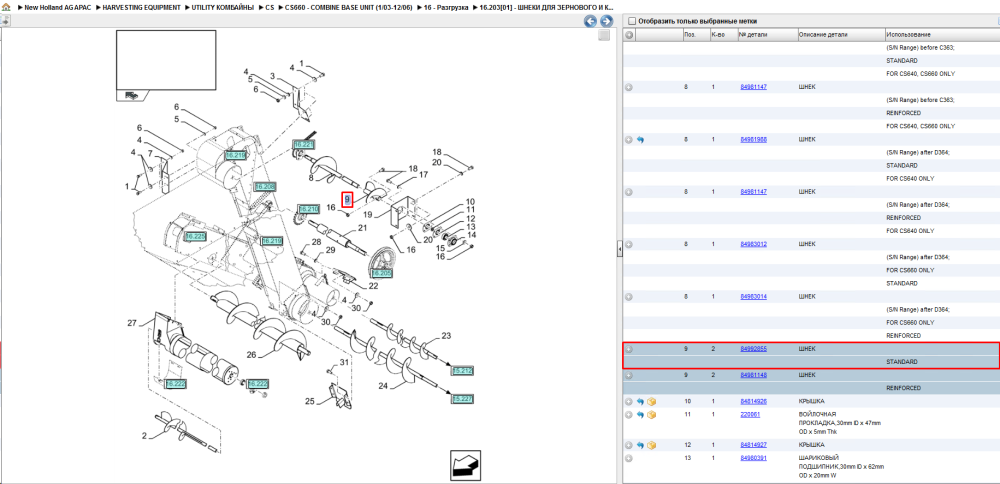Select callout number 9 in the diagram
The height and width of the screenshot is (484, 1000).
tap(348, 200)
